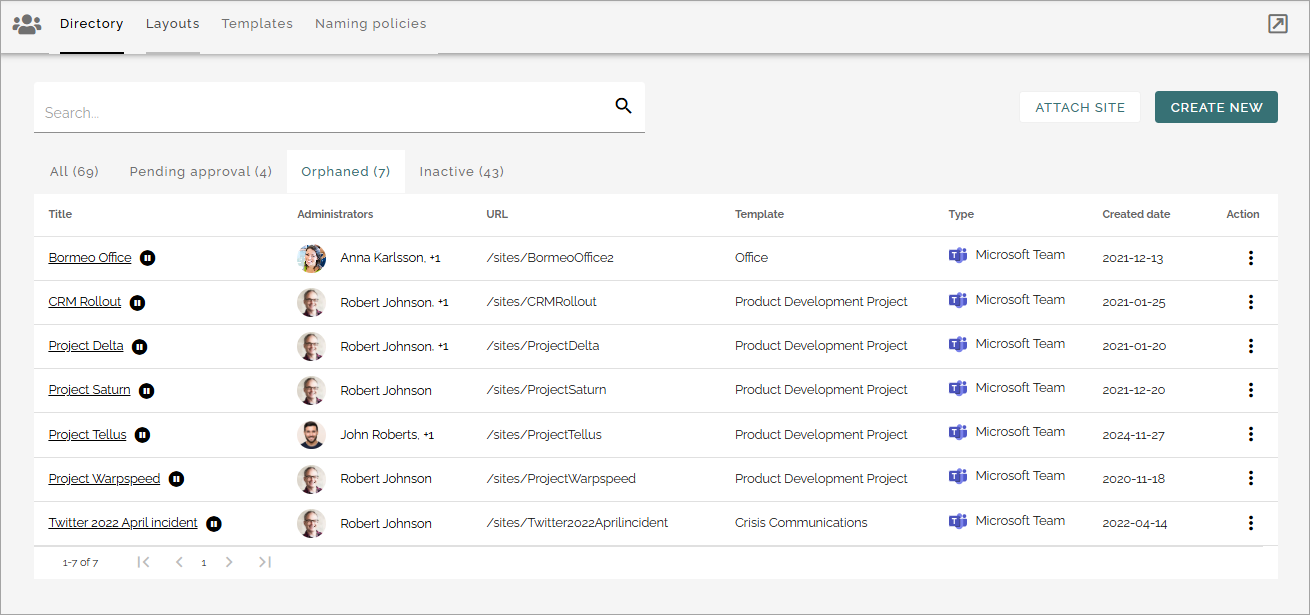Click the search magnifier icon
Image resolution: width=1310 pixels, height=615 pixels.
[x=623, y=106]
